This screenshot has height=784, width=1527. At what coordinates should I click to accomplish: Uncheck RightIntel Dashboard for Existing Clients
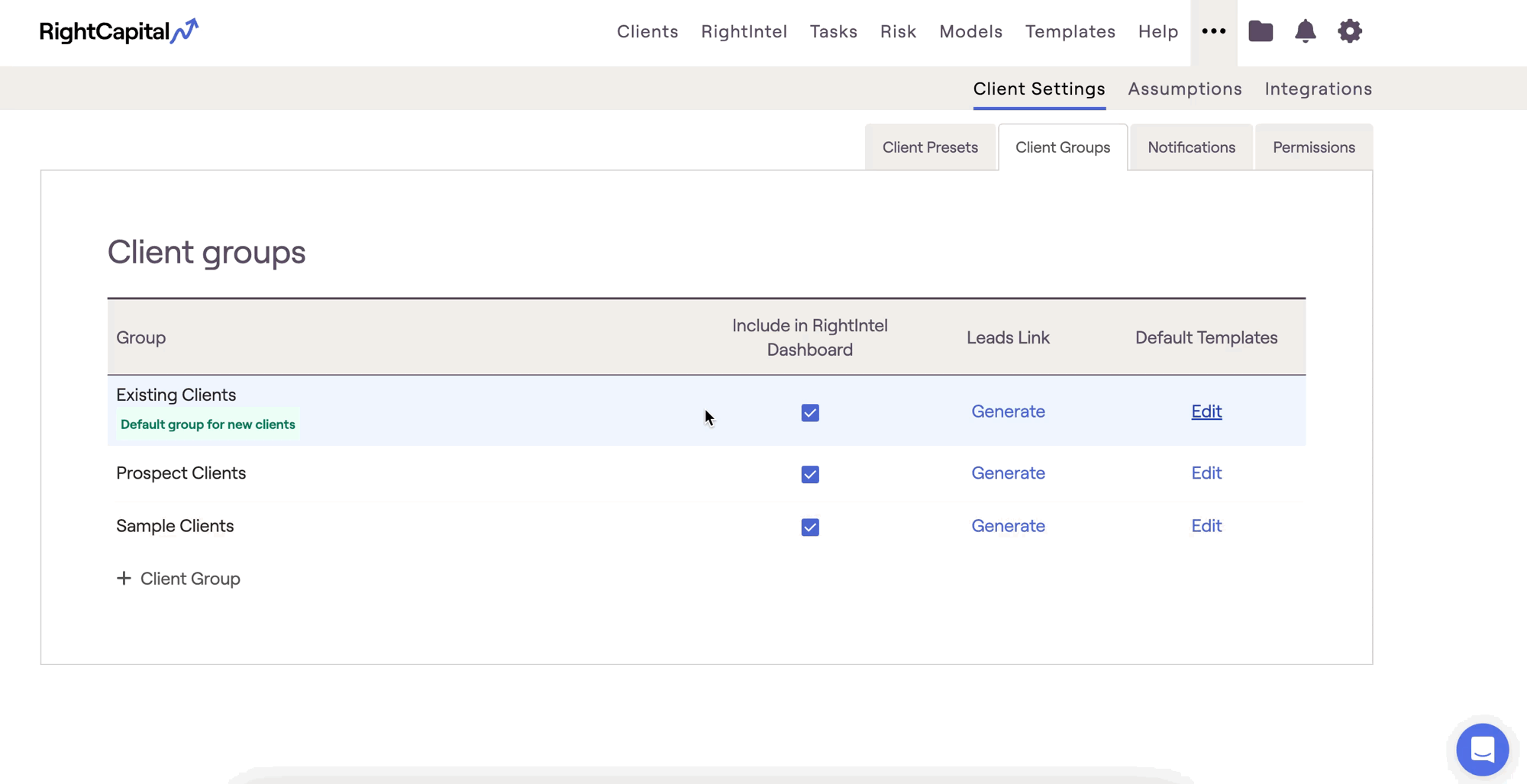click(x=810, y=413)
